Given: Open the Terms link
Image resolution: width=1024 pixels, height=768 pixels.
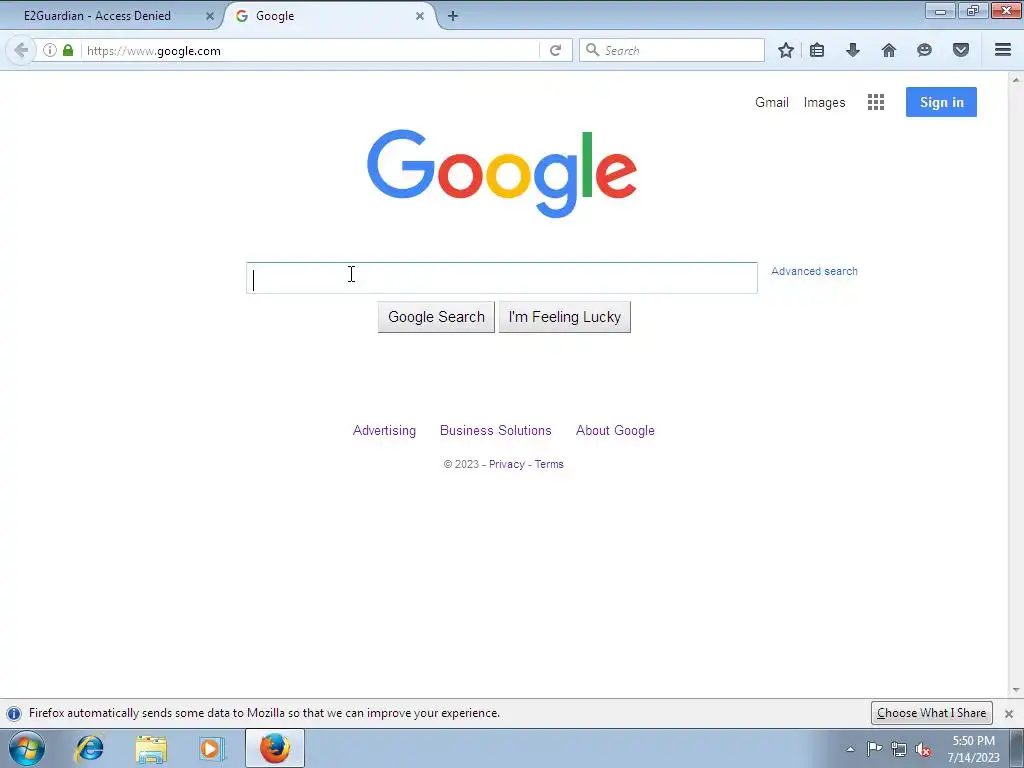Looking at the screenshot, I should 549,464.
